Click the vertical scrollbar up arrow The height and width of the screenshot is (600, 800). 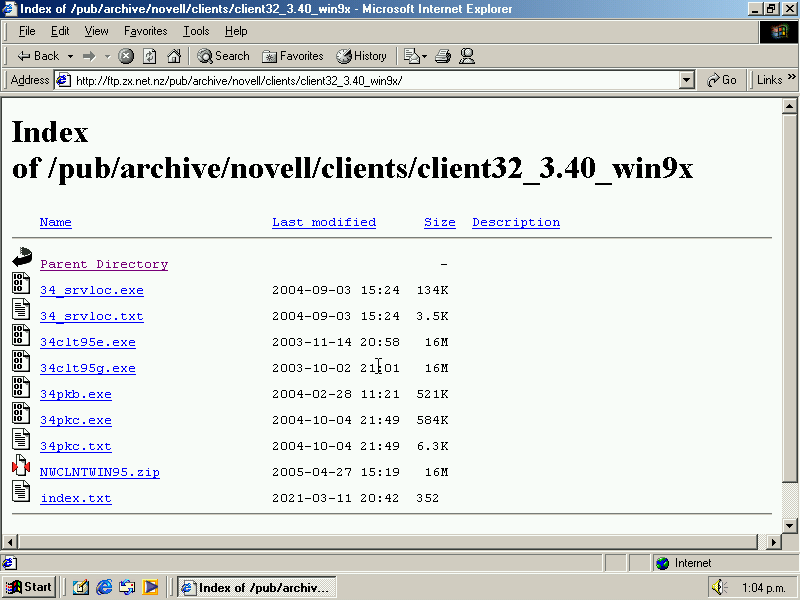click(789, 107)
